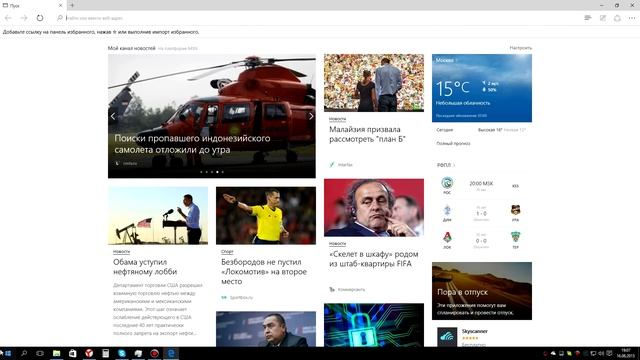Click the referee in yellow shirt photo
Image resolution: width=640 pixels, height=360 pixels.
click(x=266, y=216)
